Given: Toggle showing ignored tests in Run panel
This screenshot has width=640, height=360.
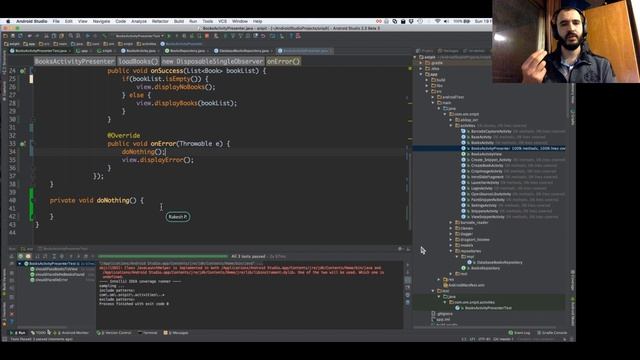Looking at the screenshot, I should [28, 256].
